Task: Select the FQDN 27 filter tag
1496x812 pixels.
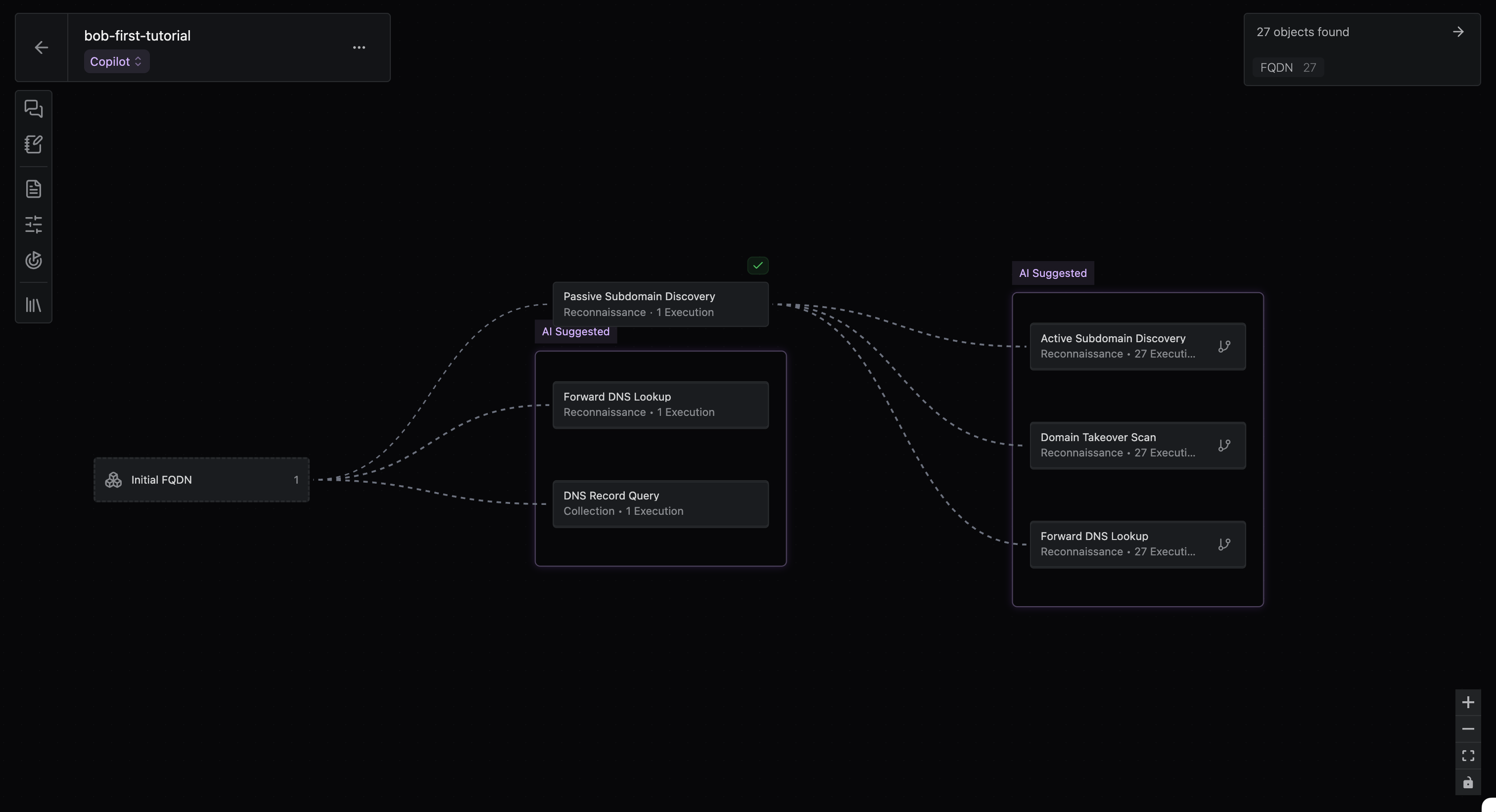Action: 1288,67
